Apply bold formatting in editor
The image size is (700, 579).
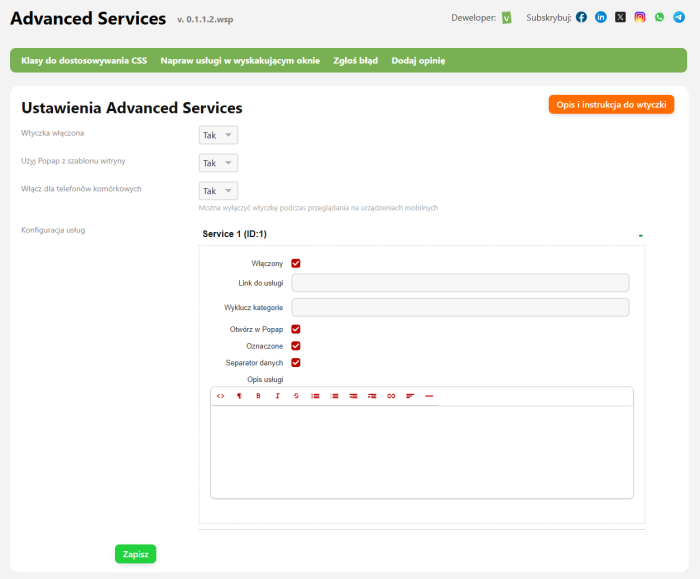pos(258,396)
